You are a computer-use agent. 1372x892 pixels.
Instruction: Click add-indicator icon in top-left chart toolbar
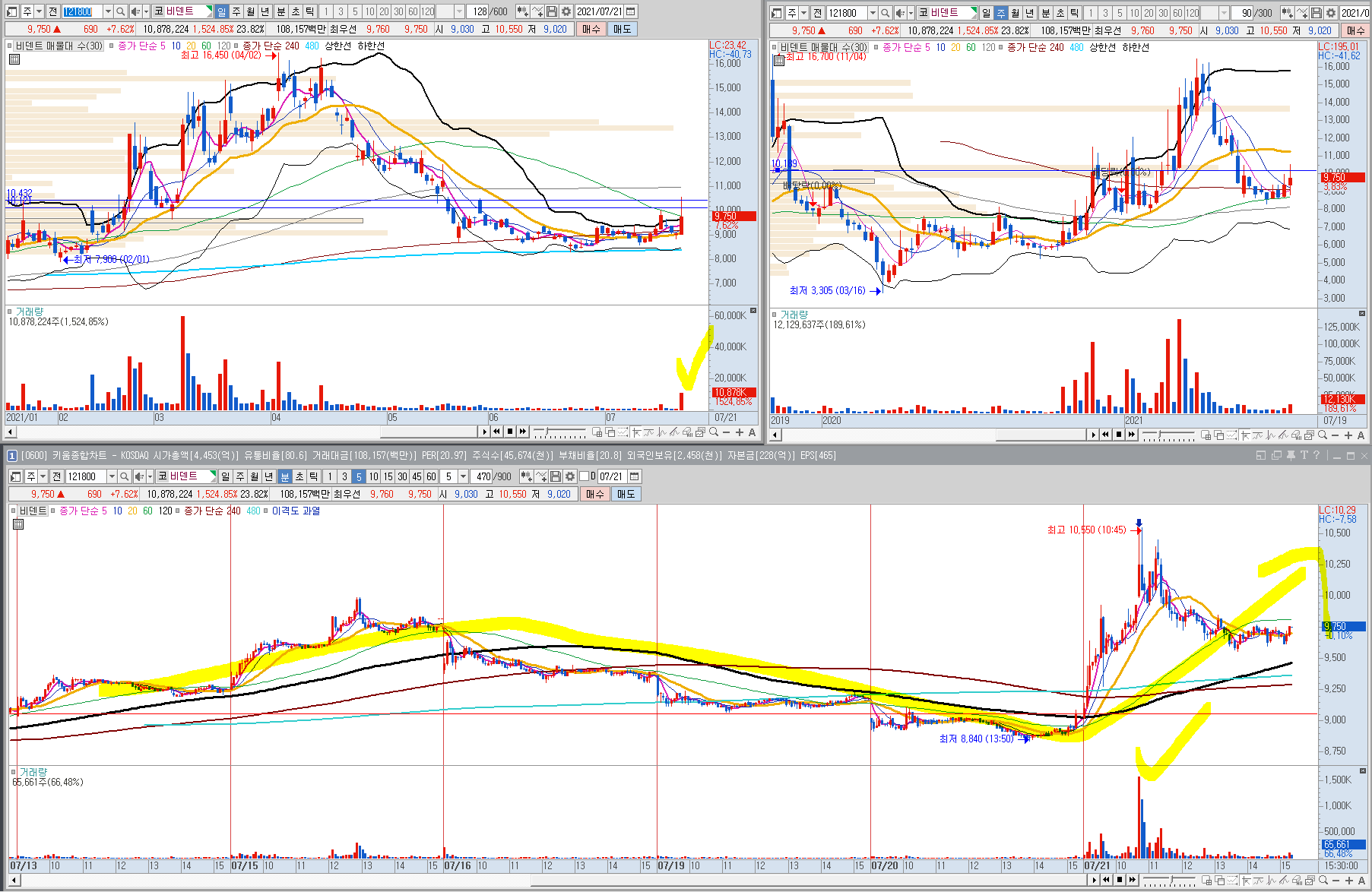[522, 11]
